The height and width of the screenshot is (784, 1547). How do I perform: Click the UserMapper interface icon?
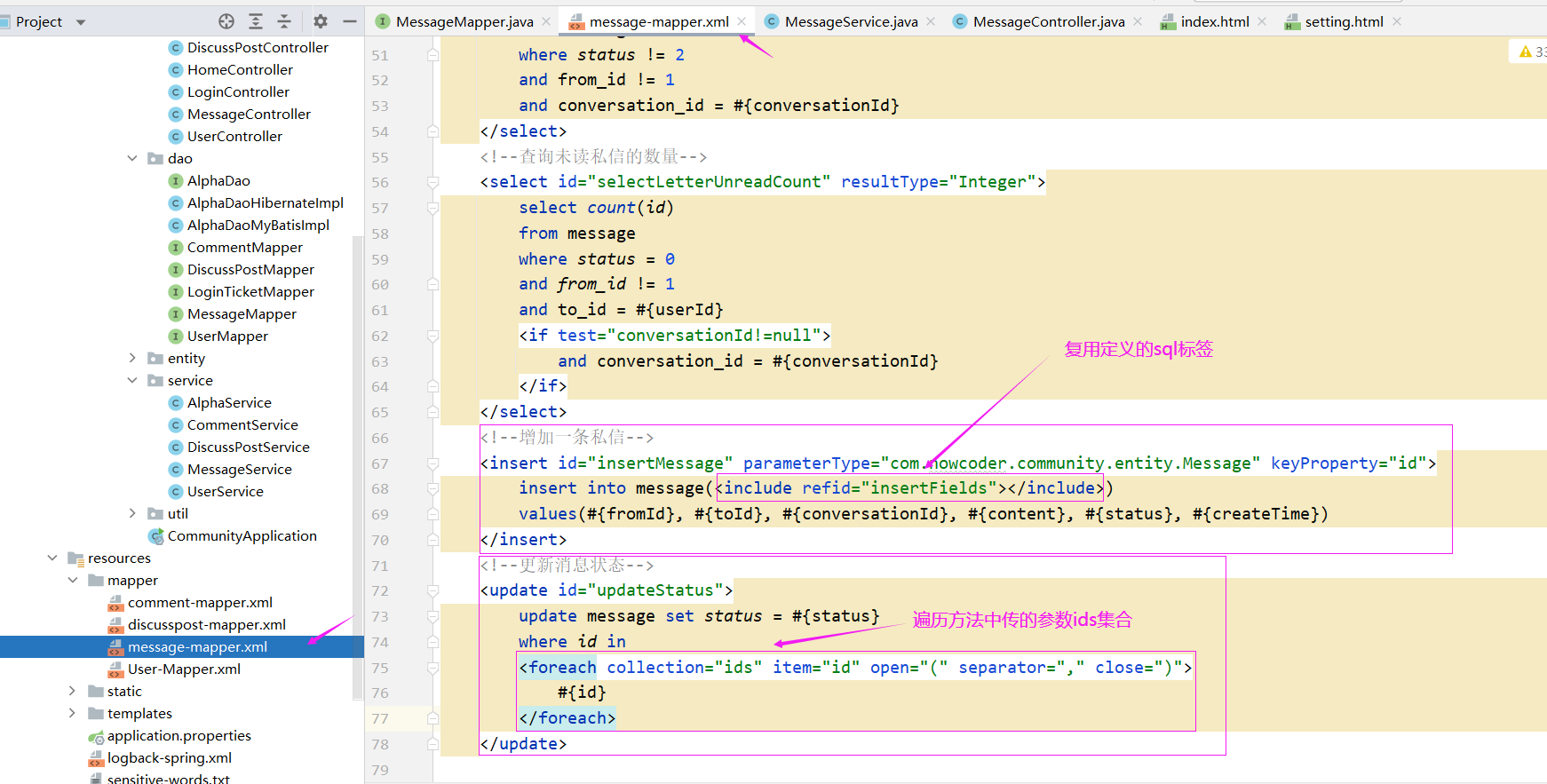pyautogui.click(x=176, y=336)
